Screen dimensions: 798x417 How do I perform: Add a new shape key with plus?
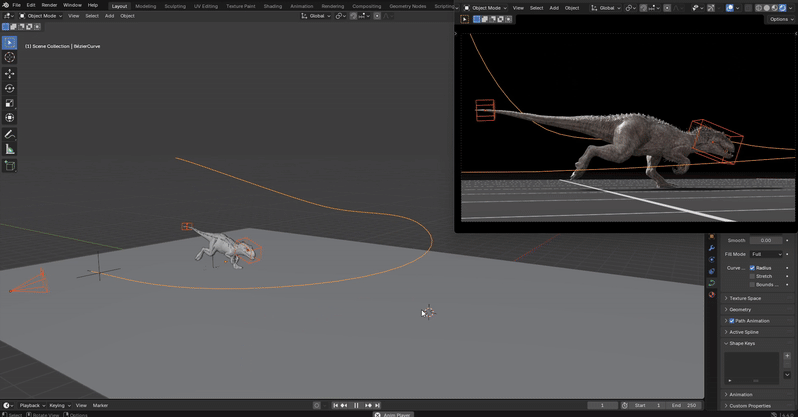pos(787,356)
